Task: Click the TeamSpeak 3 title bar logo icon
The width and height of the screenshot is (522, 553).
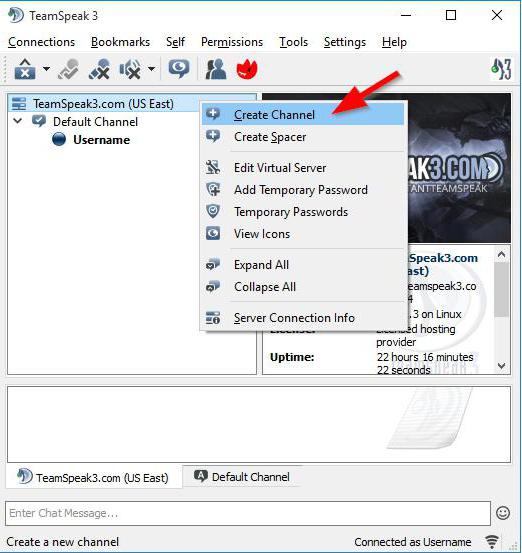Action: pyautogui.click(x=16, y=15)
